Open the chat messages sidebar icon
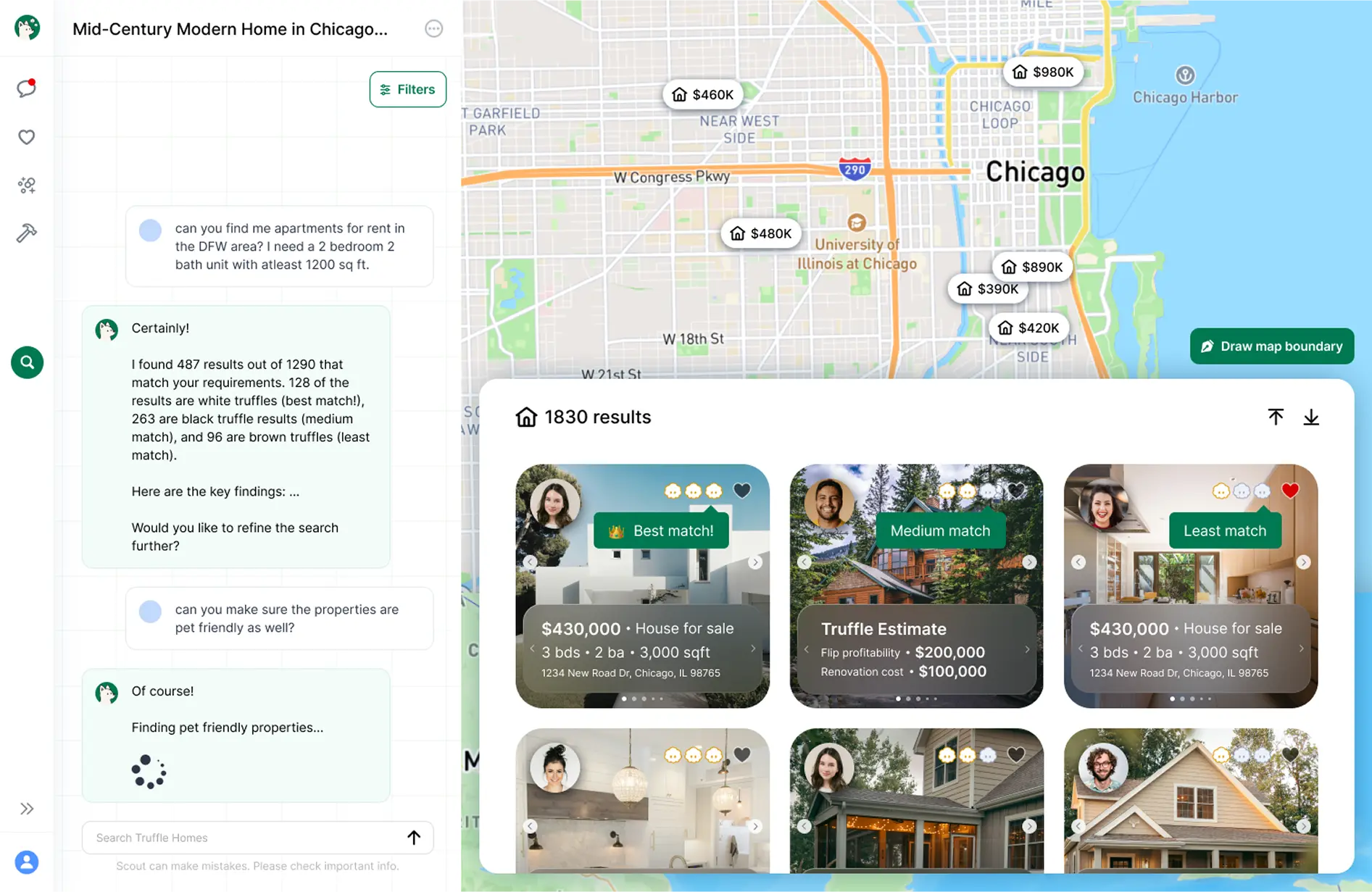The width and height of the screenshot is (1372, 892). 27,88
